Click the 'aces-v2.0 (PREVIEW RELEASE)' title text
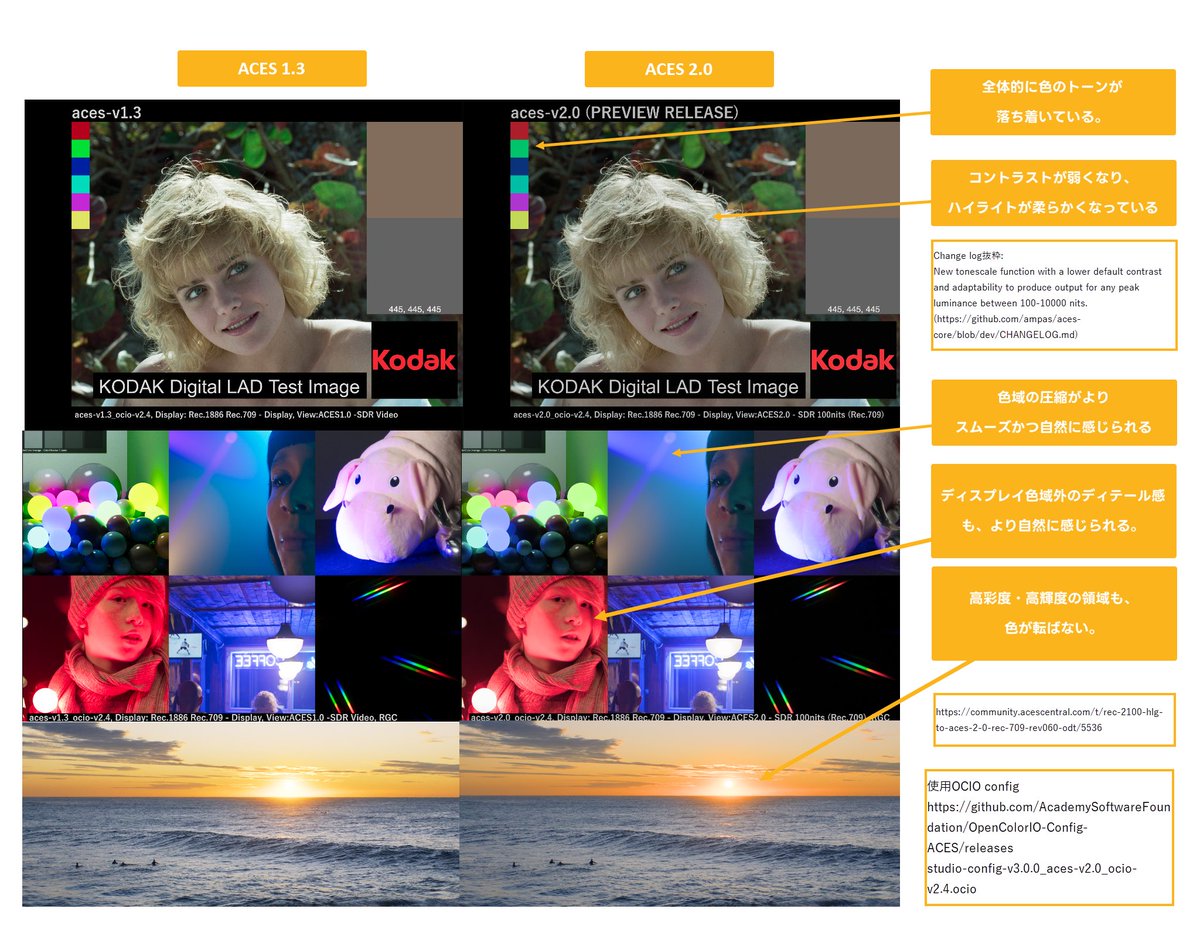The height and width of the screenshot is (936, 1200). tap(624, 112)
